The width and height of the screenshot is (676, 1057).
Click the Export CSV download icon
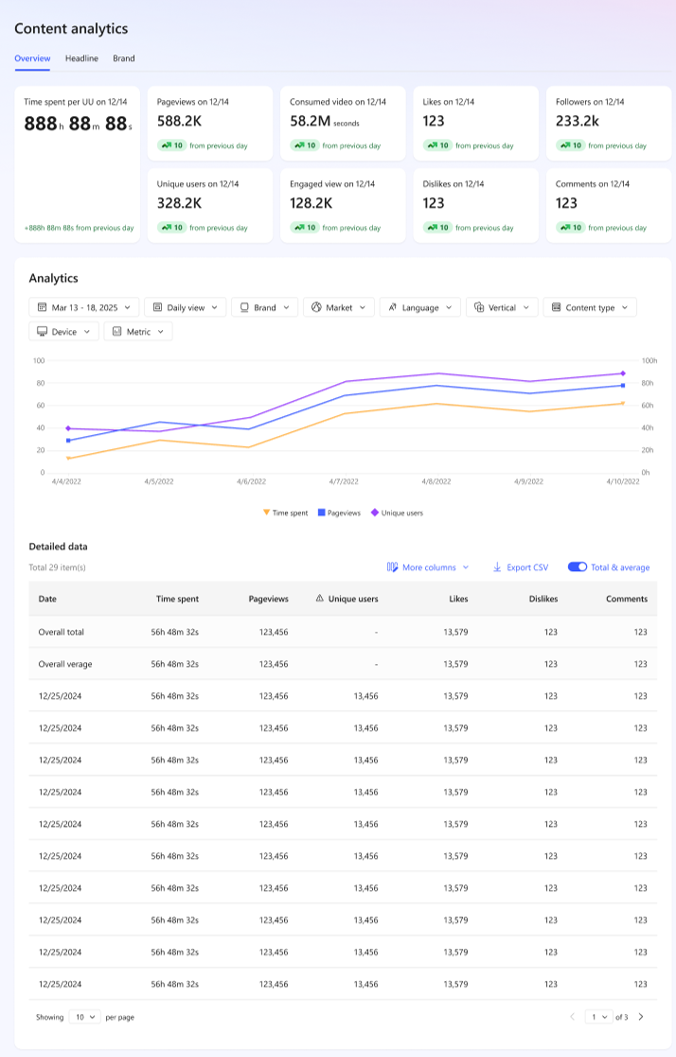[497, 567]
